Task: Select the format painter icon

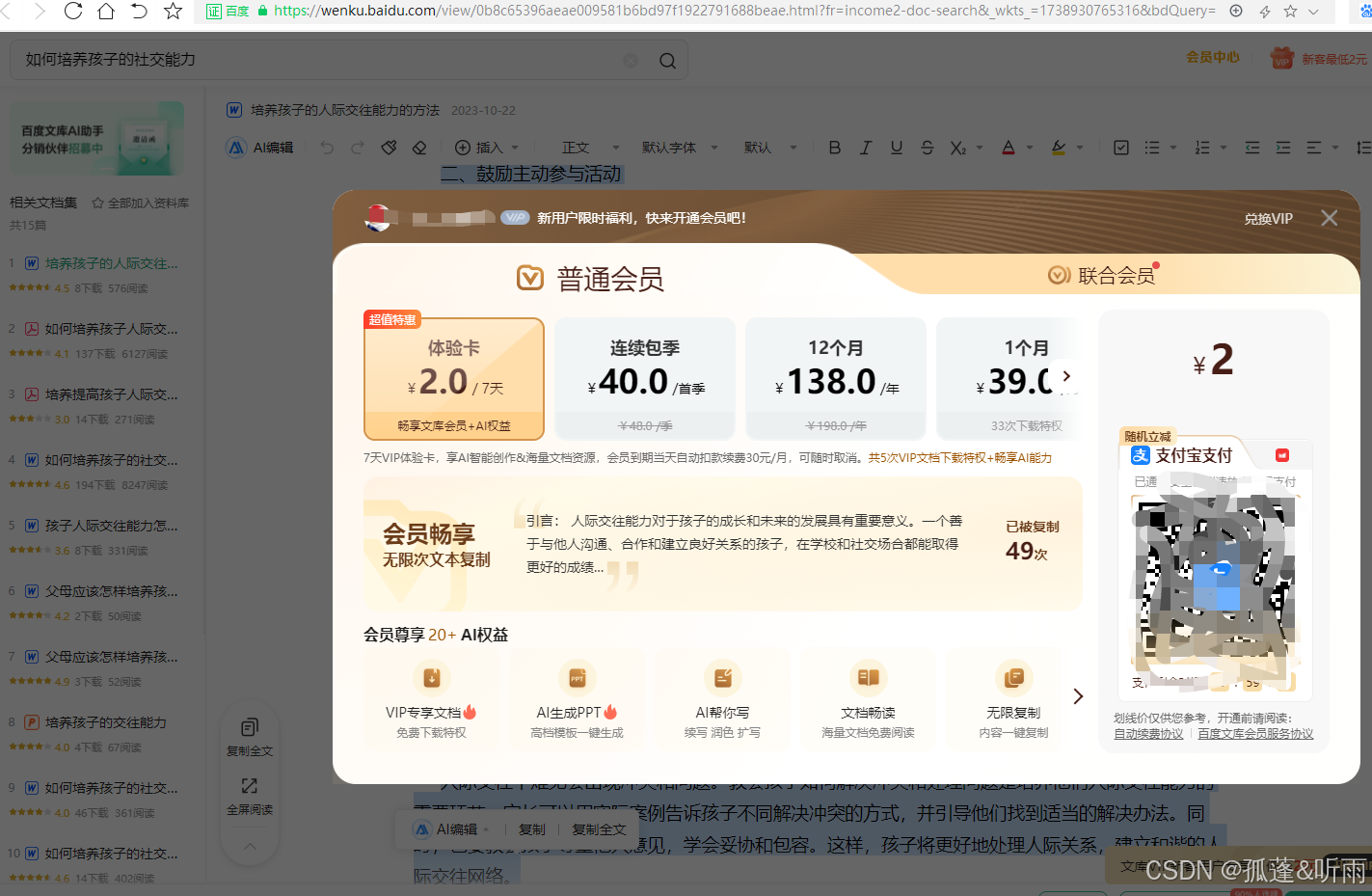Action: [x=389, y=148]
